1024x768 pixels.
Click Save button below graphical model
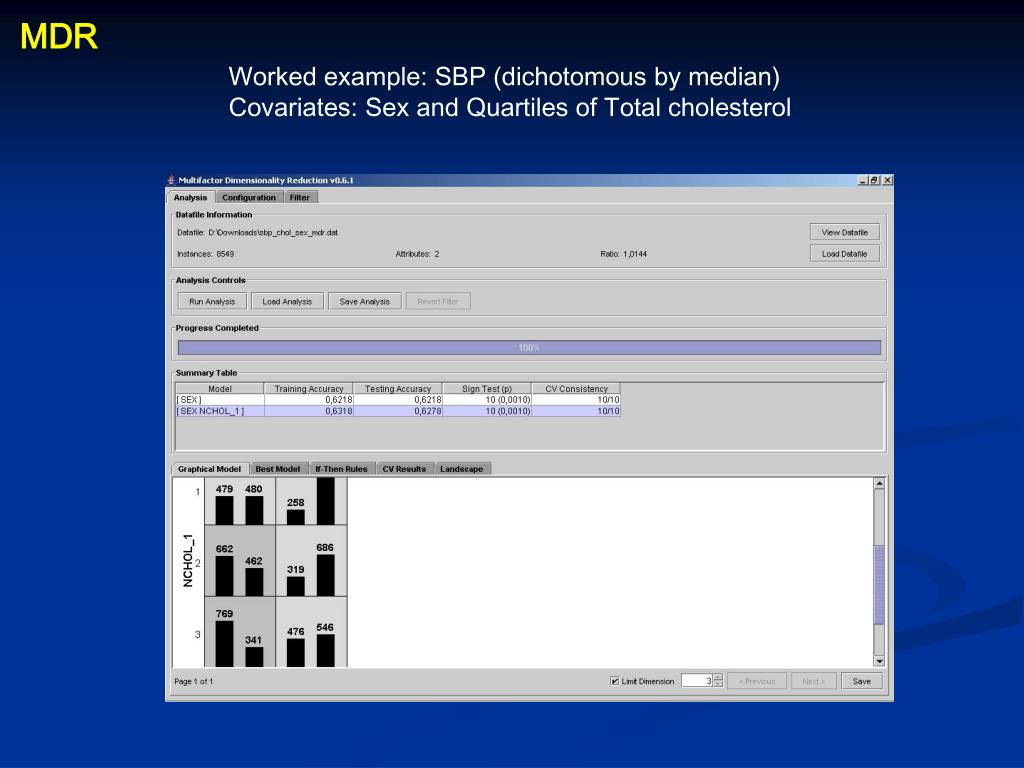pos(861,681)
